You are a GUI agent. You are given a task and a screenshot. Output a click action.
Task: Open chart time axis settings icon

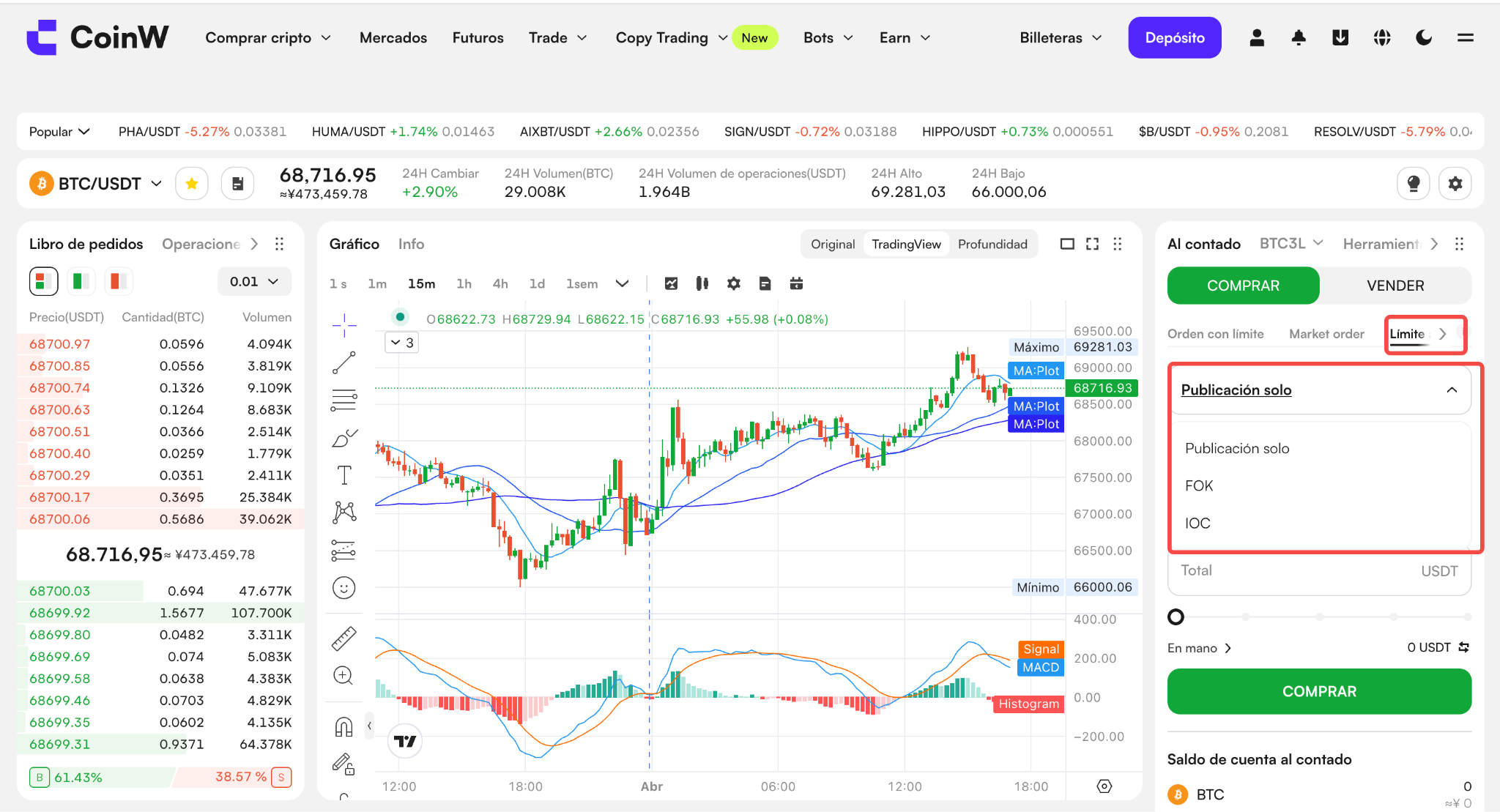[1104, 786]
